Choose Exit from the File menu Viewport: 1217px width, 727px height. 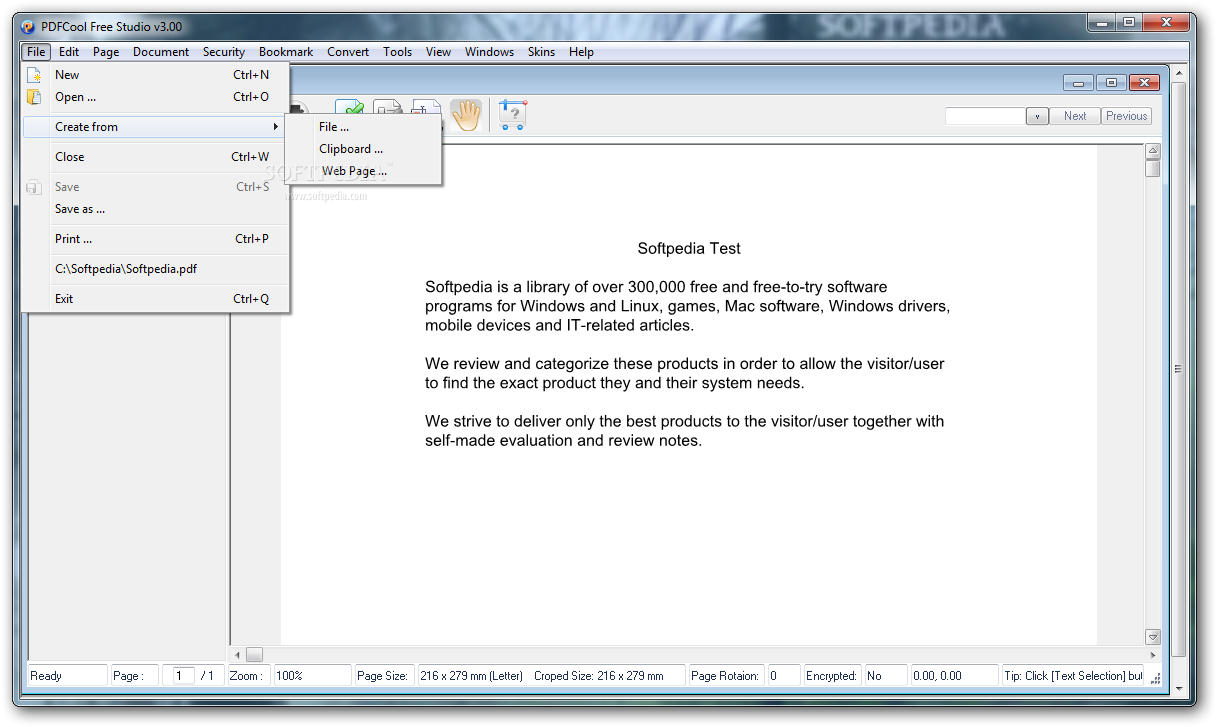point(156,299)
